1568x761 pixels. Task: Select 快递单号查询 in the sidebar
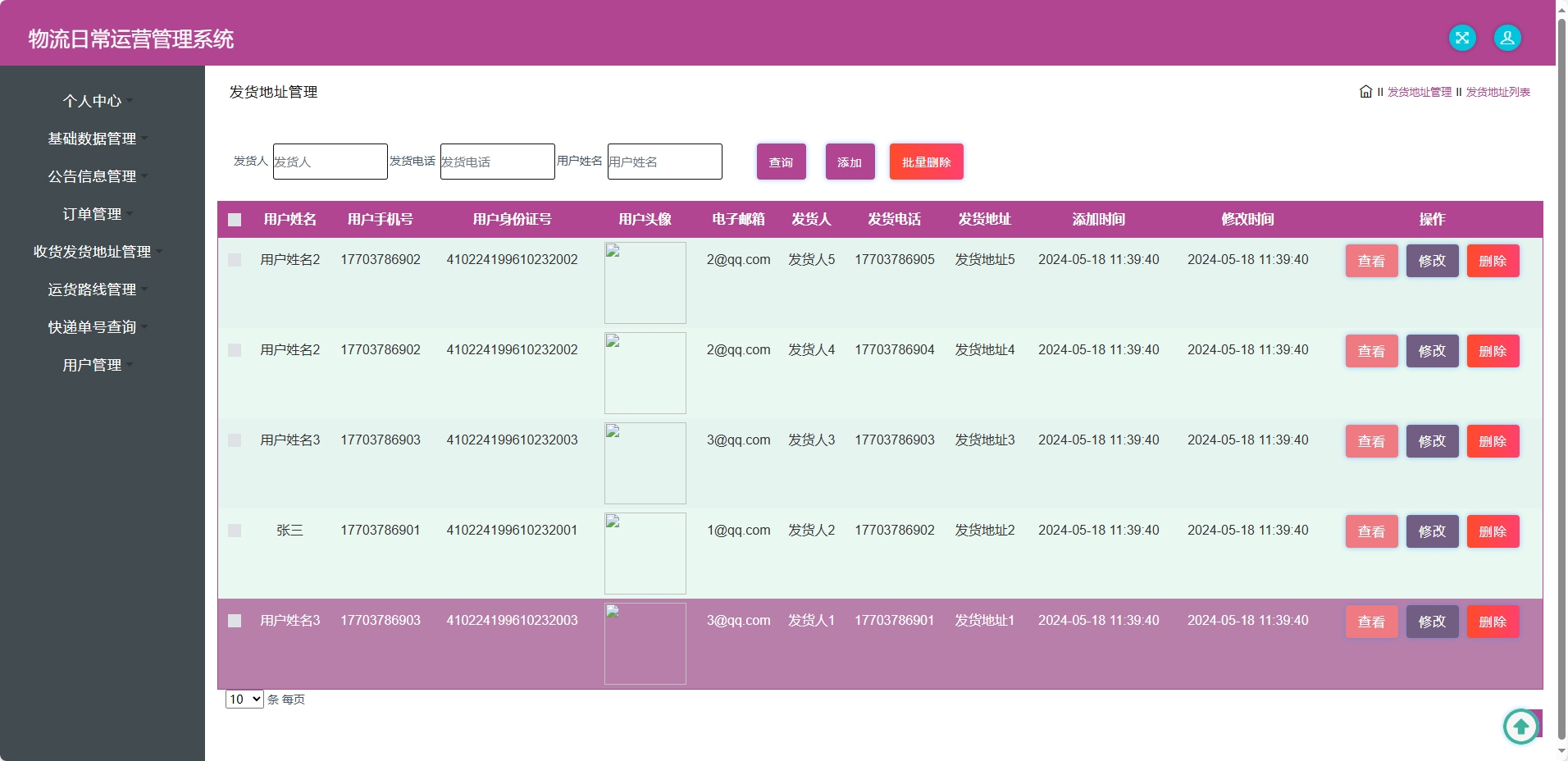(92, 327)
